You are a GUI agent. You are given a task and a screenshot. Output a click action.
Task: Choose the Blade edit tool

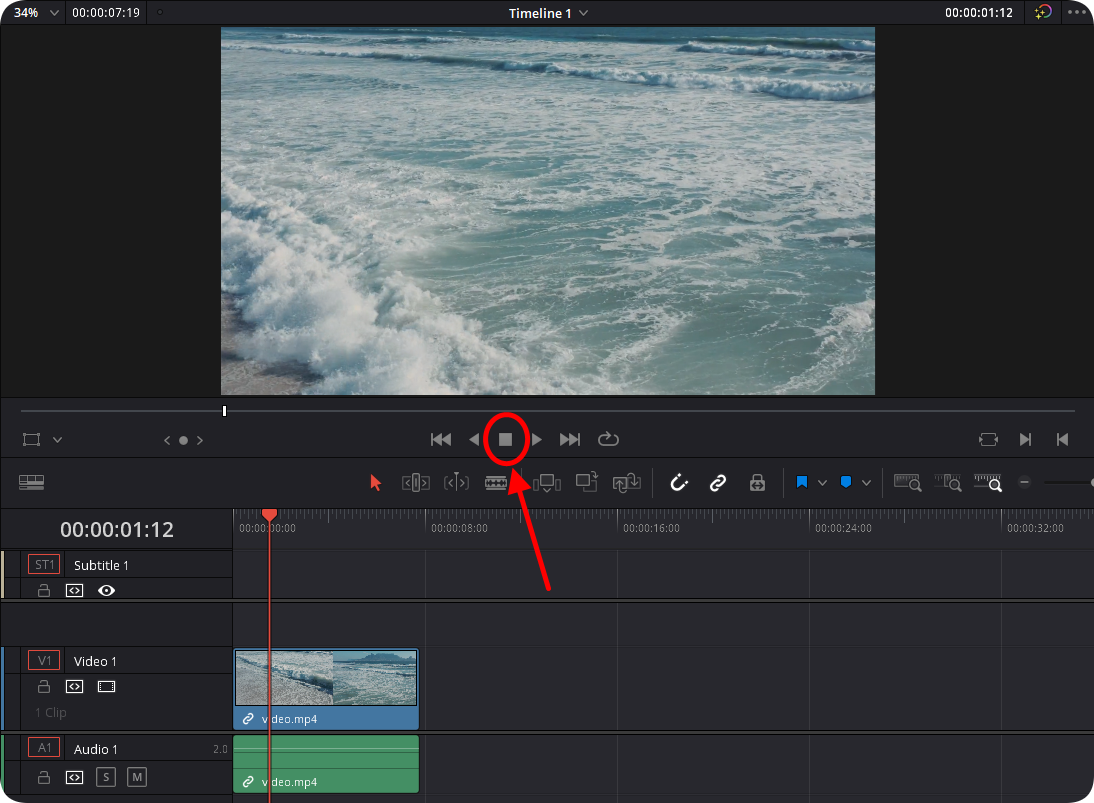click(x=496, y=482)
